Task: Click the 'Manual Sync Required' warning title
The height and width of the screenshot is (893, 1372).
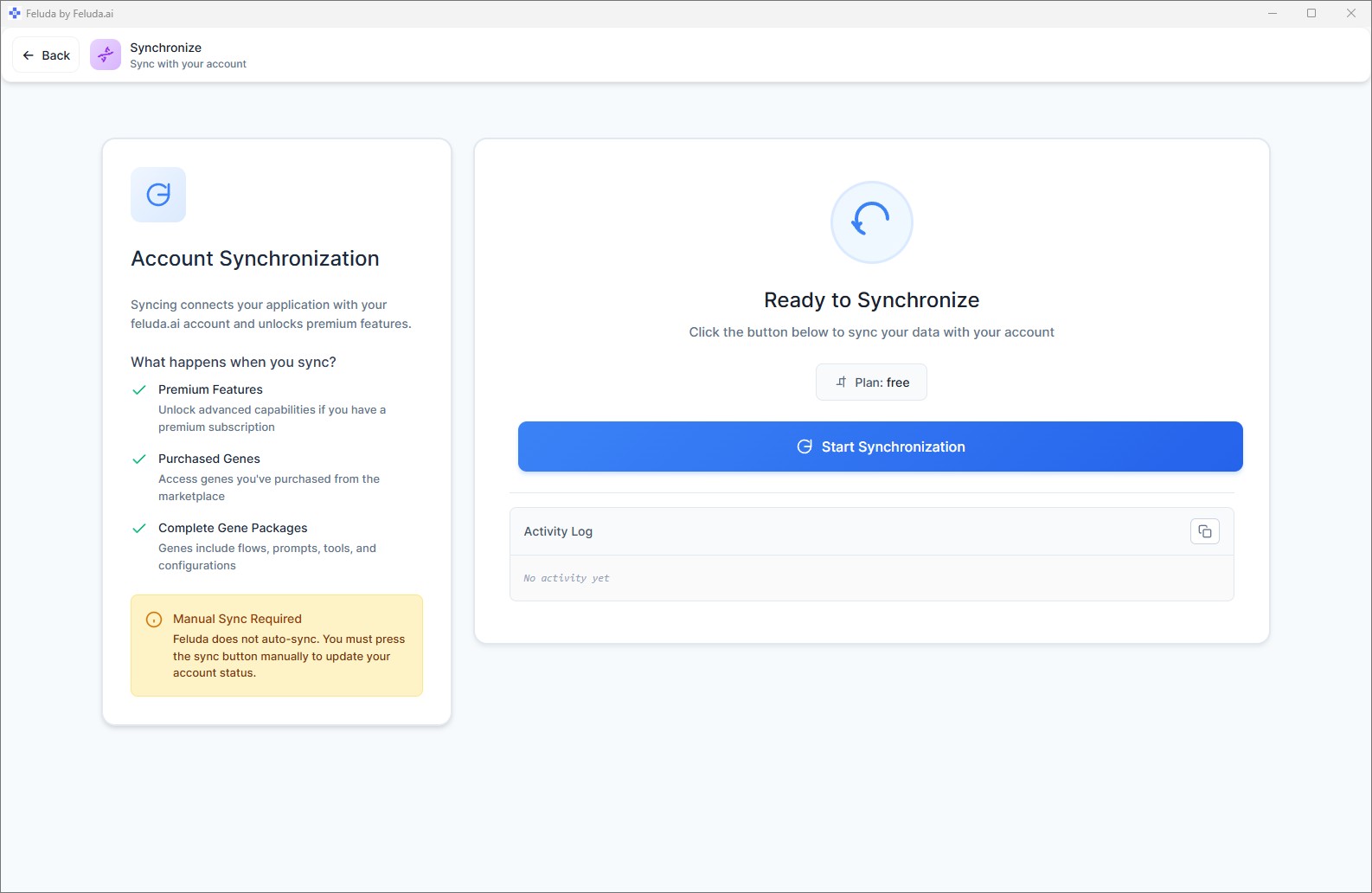Action: point(237,619)
